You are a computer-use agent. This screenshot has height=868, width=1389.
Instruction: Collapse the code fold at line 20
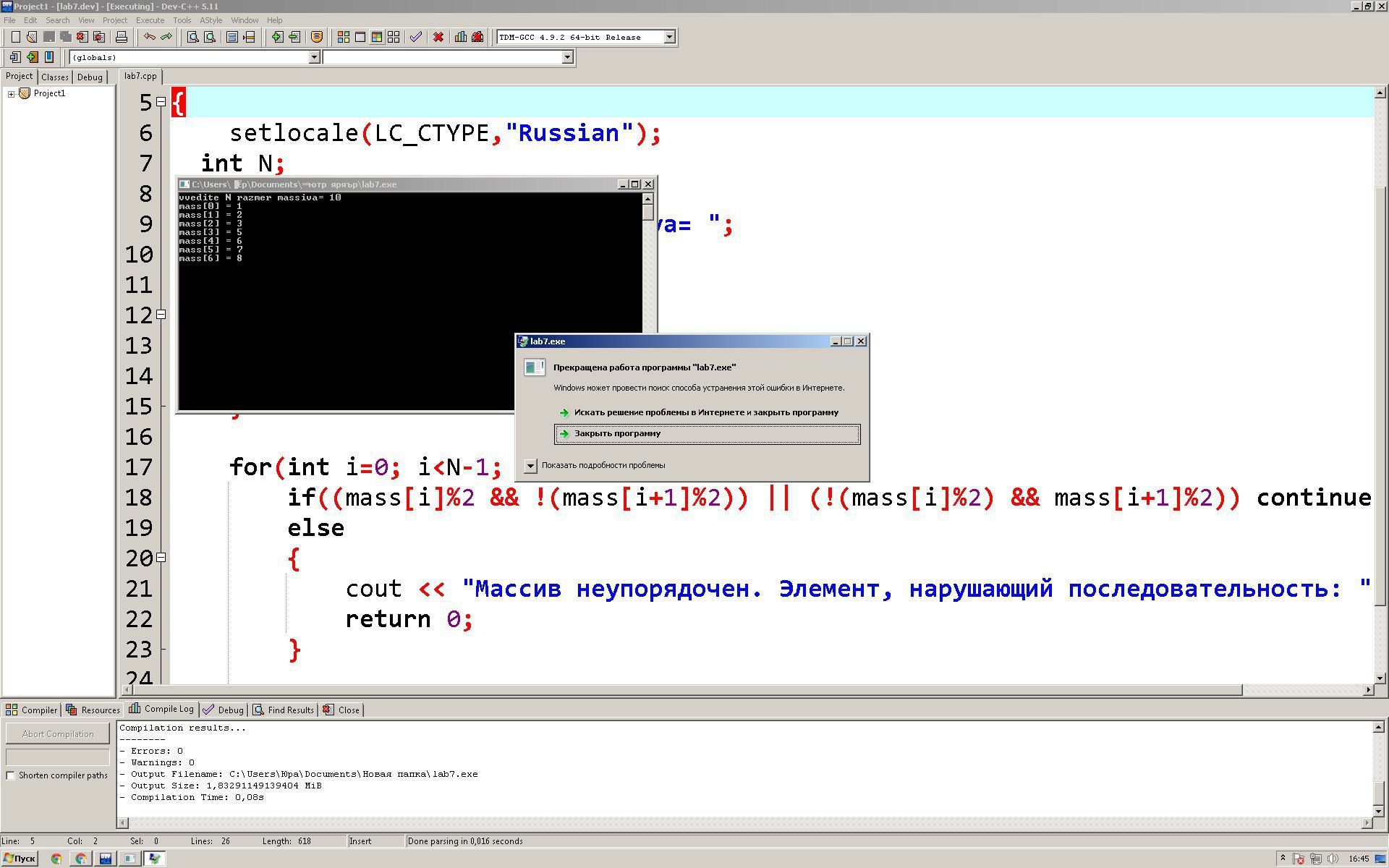point(161,558)
